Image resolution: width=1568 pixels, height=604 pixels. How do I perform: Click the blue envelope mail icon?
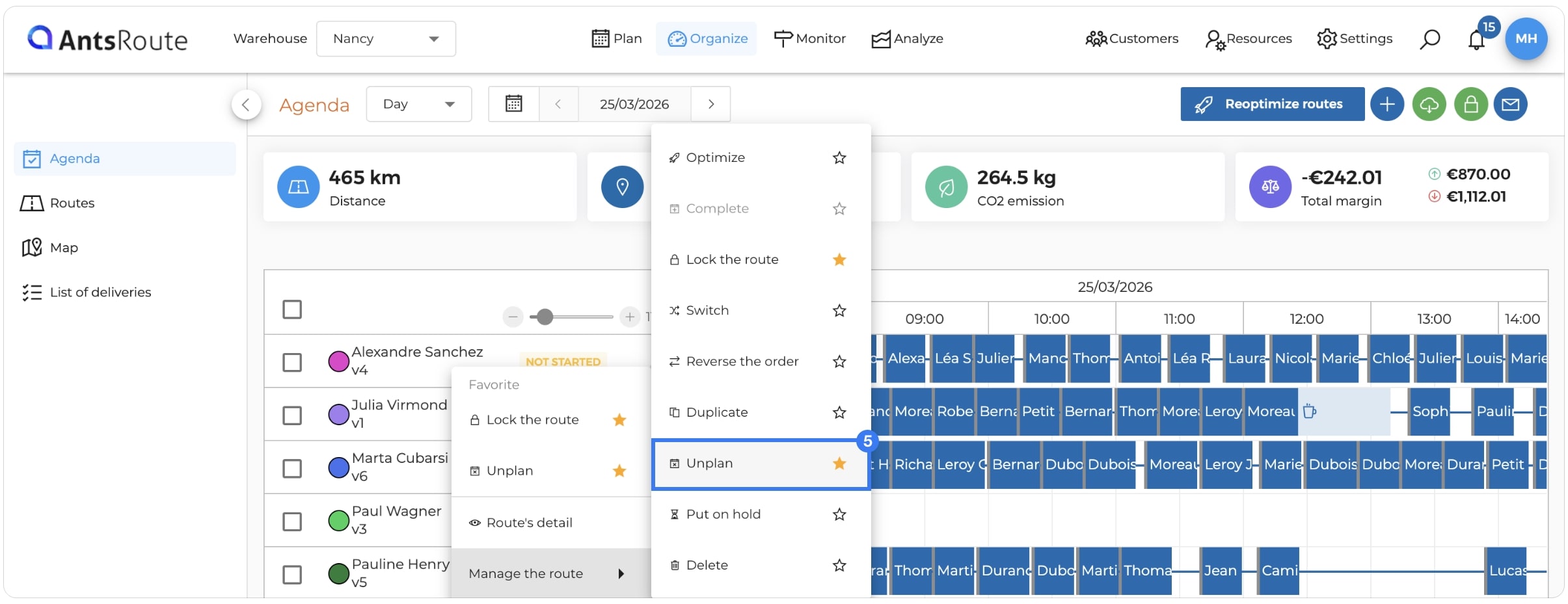[1510, 104]
